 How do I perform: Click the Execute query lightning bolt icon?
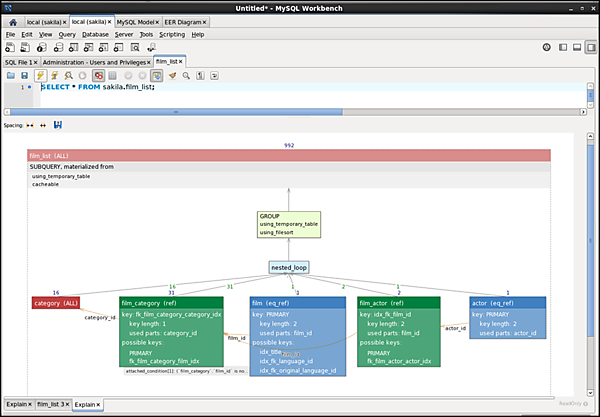point(40,75)
